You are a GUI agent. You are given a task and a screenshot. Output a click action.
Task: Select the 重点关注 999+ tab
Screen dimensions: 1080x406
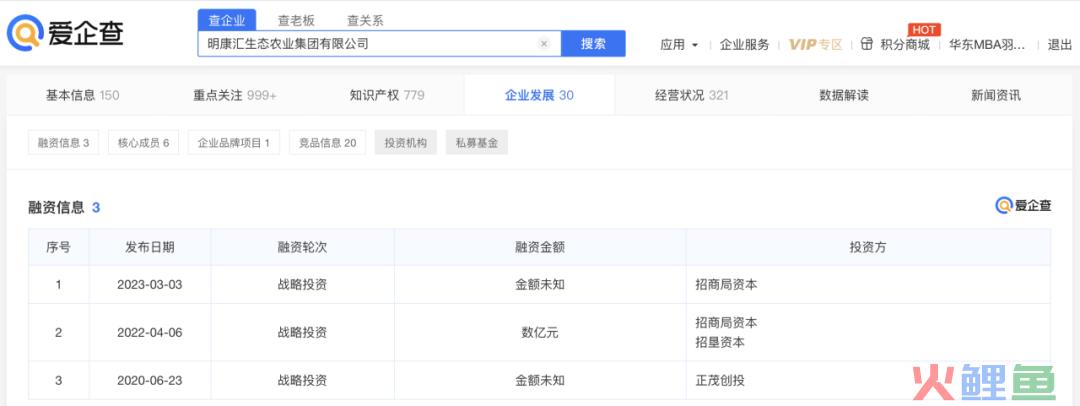click(235, 95)
